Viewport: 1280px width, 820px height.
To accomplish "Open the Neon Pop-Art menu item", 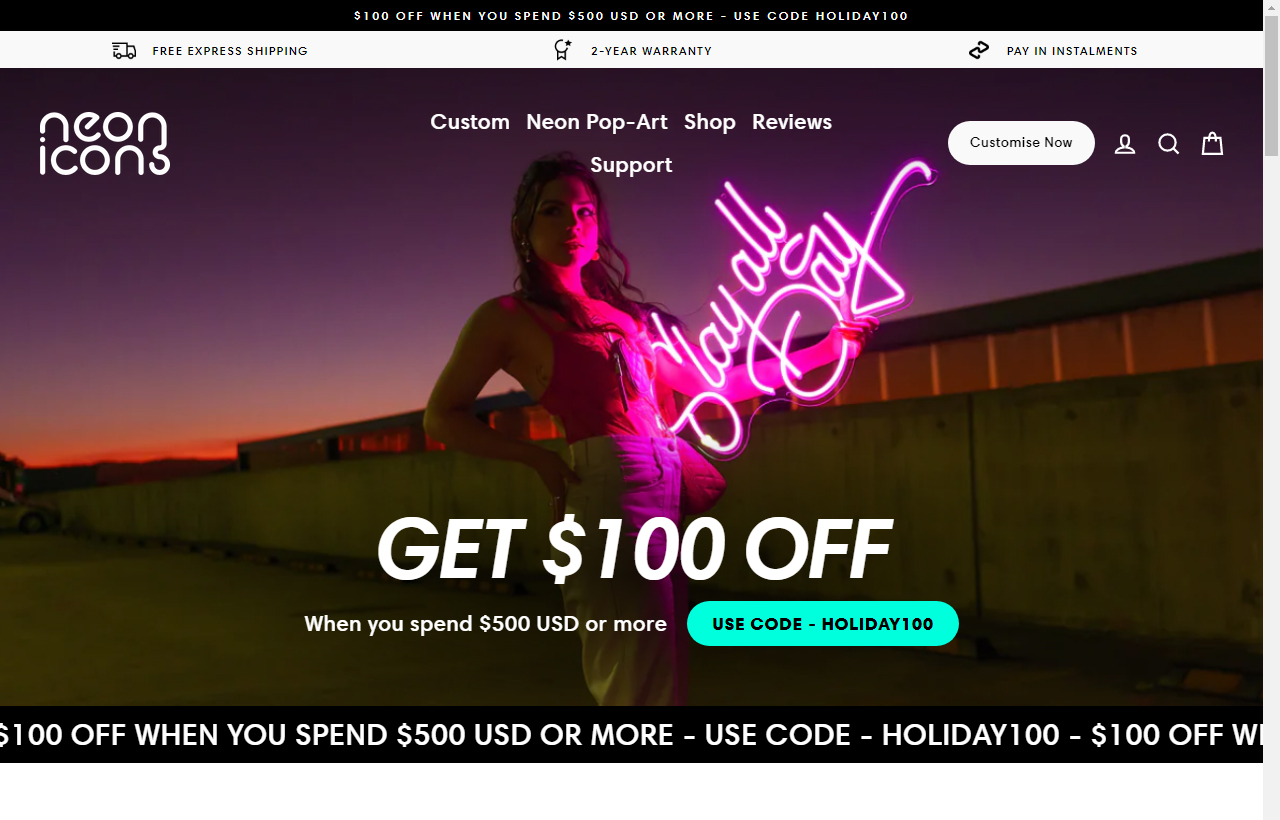I will tap(597, 122).
